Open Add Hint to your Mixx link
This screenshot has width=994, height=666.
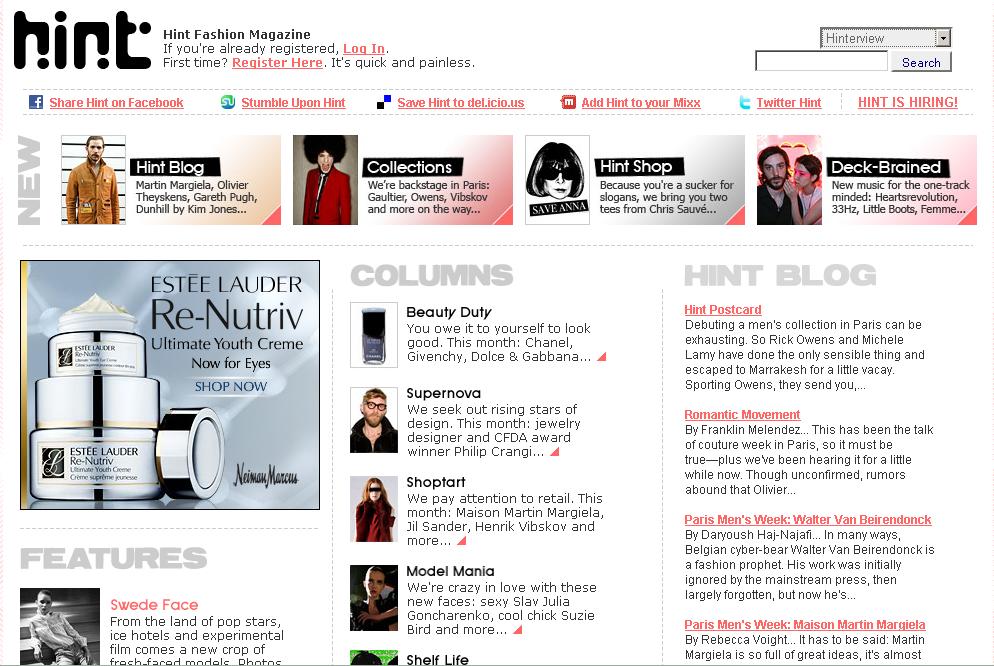(x=641, y=103)
